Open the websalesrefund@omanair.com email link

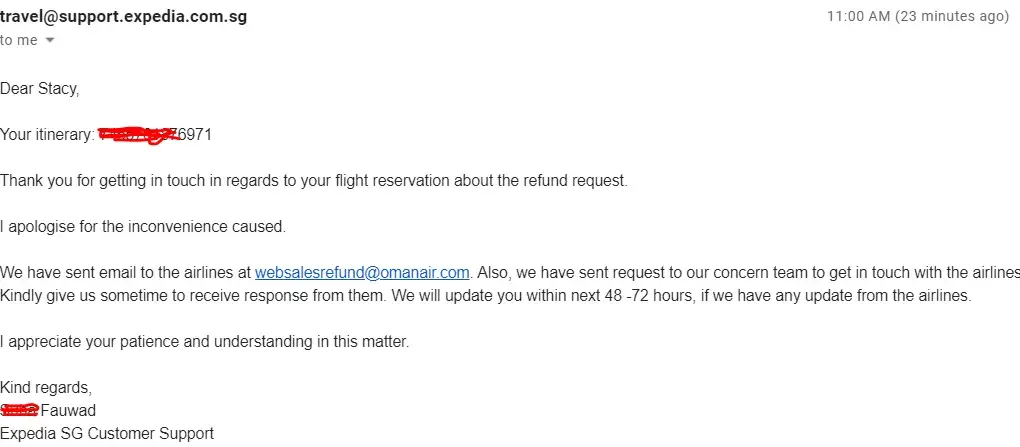click(x=362, y=272)
